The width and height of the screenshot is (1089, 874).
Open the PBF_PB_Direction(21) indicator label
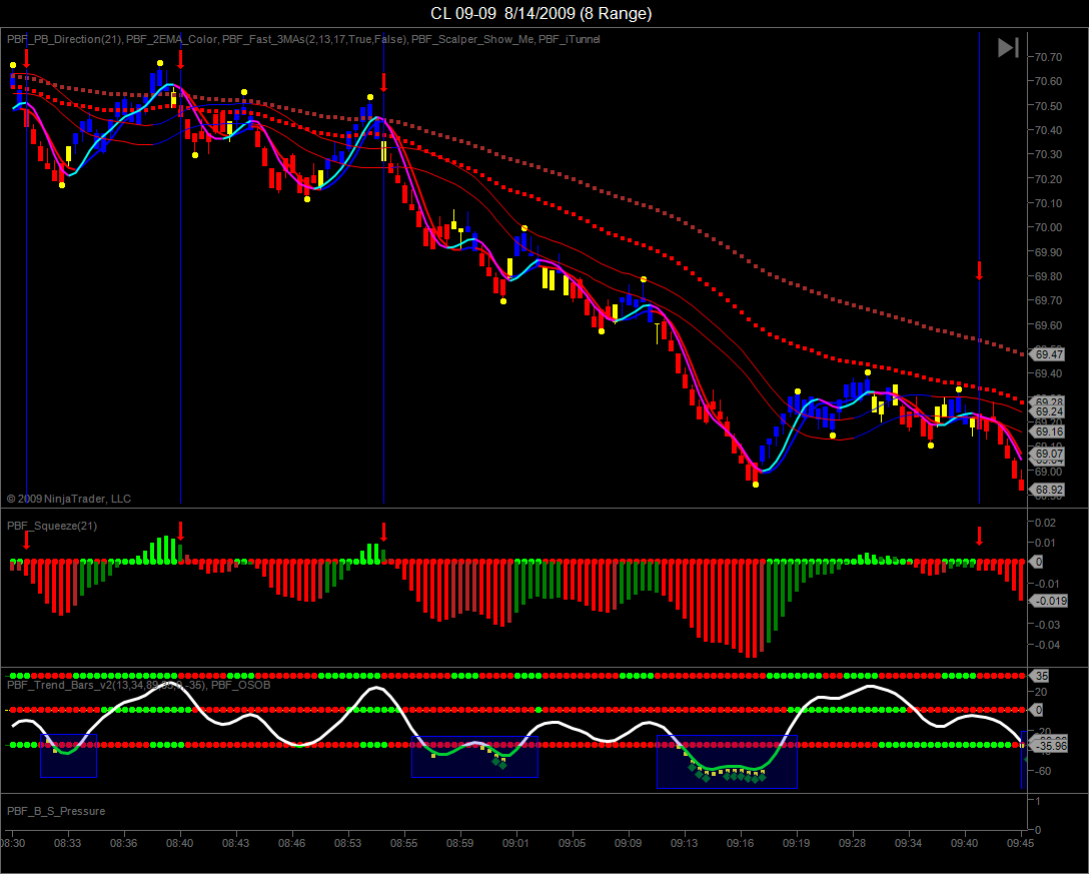click(64, 39)
